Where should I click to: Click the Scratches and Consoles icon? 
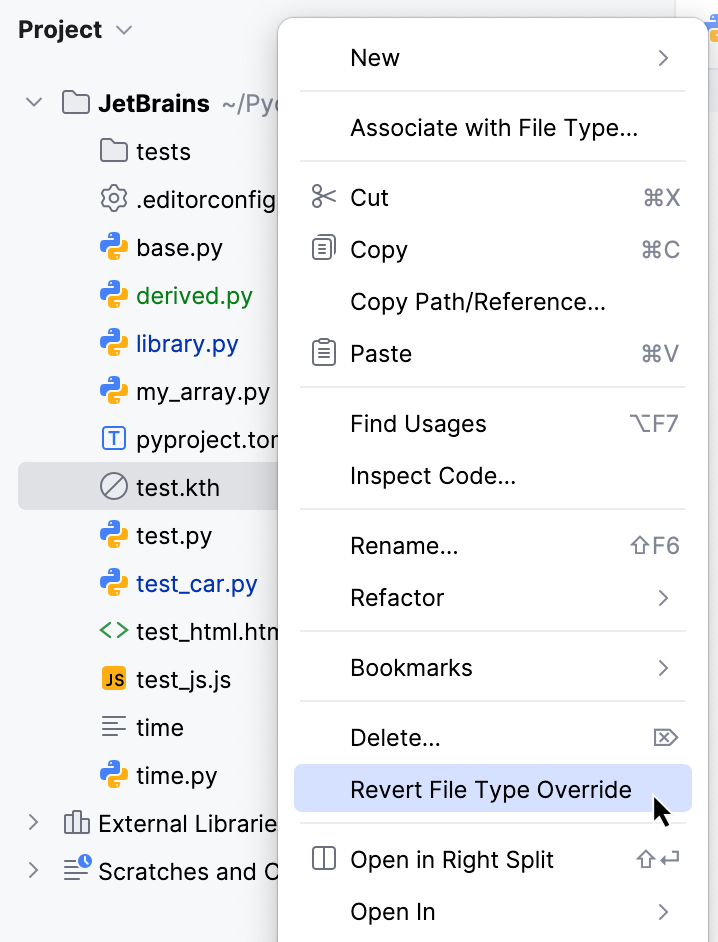76,871
